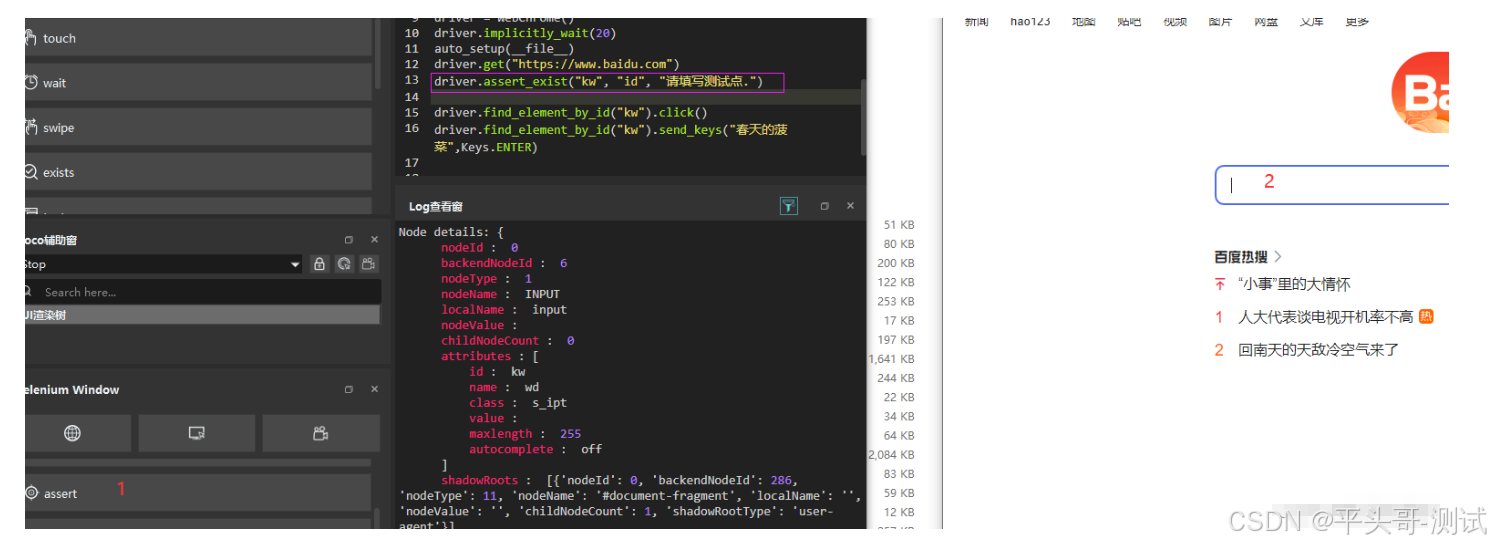Viewport: 1491px width, 547px height.
Task: Click the globe start-web button in Selenium Window
Action: tap(73, 433)
